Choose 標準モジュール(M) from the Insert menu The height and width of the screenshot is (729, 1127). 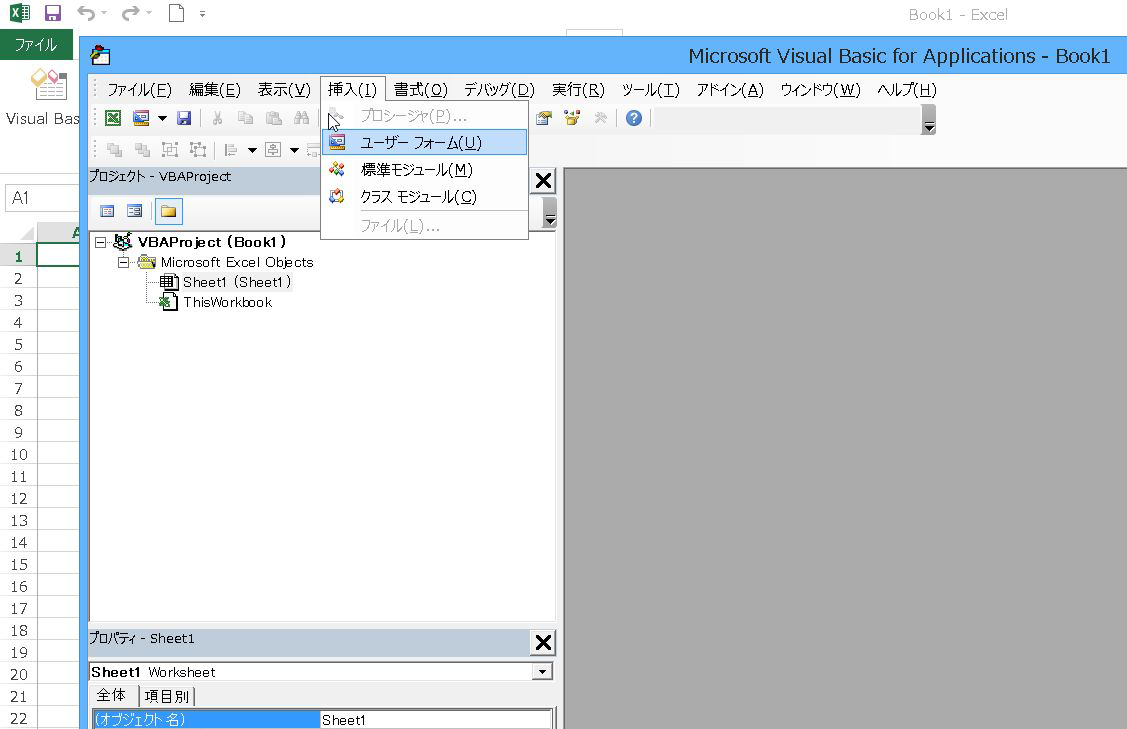point(424,170)
